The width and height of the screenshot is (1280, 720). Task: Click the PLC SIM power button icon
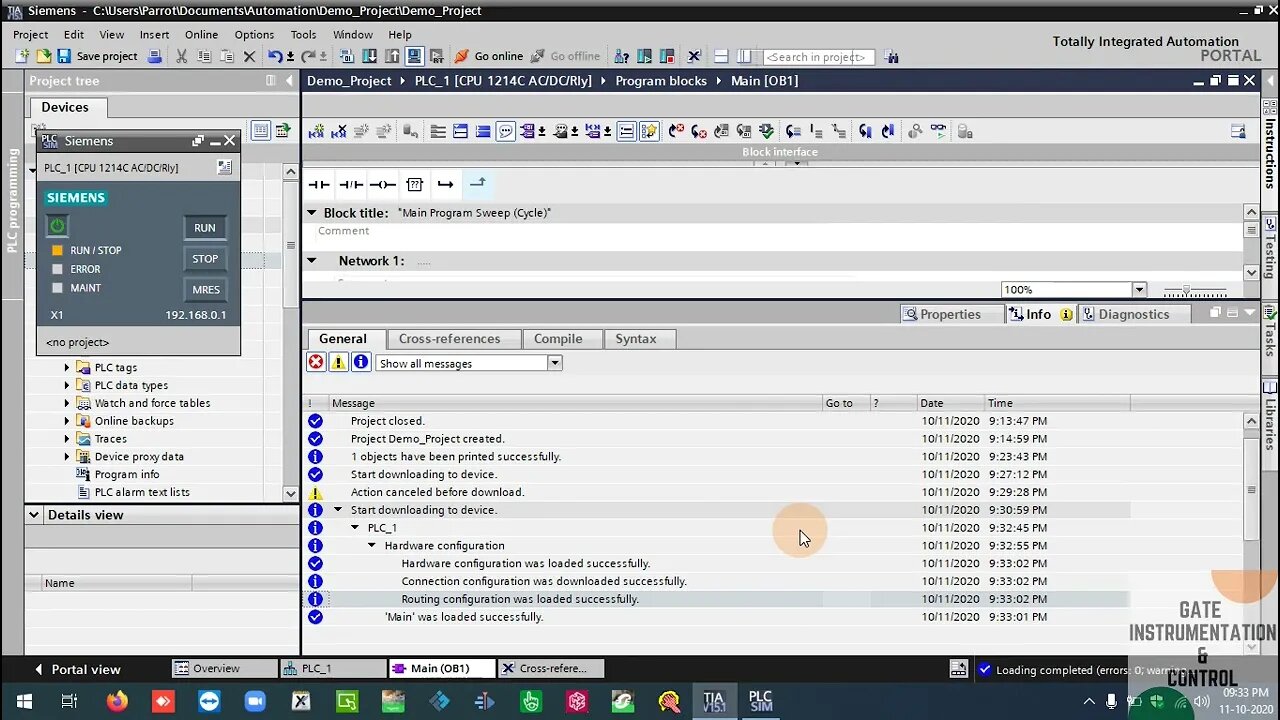pos(58,227)
